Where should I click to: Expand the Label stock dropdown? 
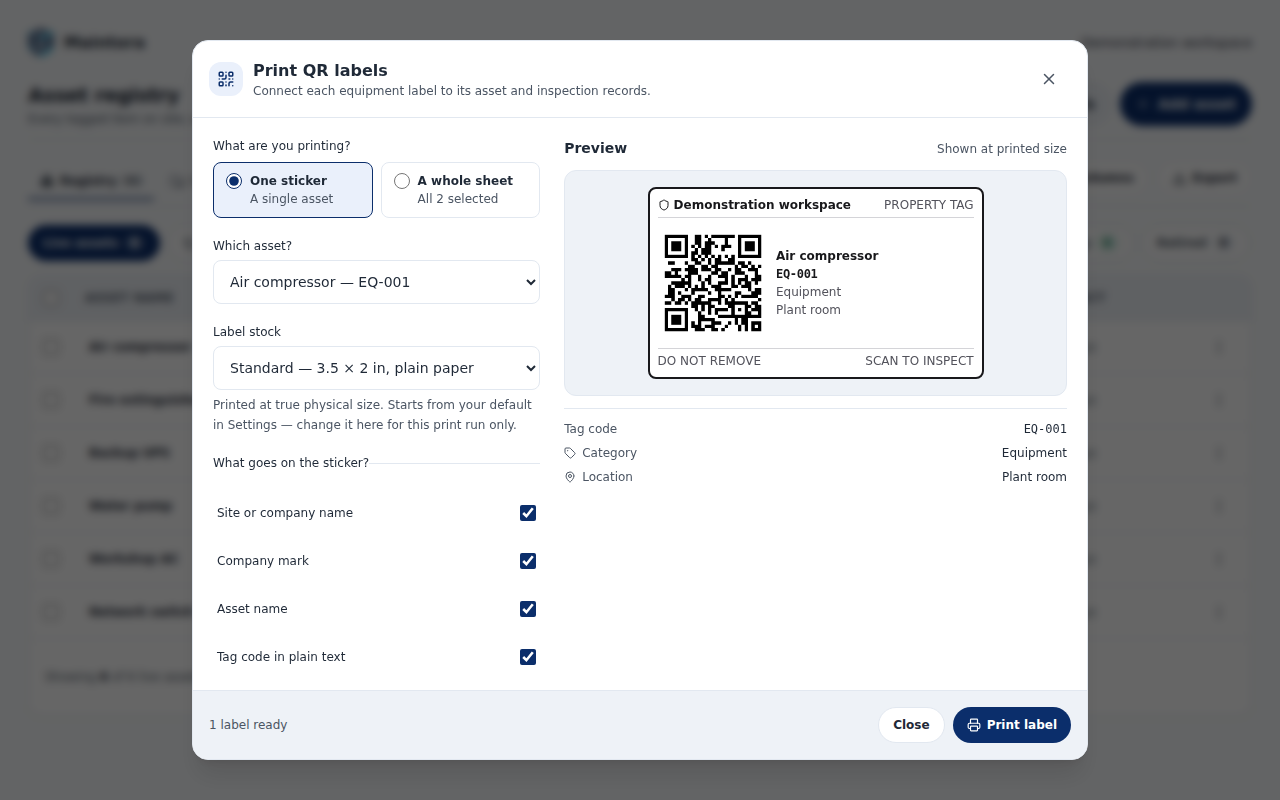click(x=376, y=368)
